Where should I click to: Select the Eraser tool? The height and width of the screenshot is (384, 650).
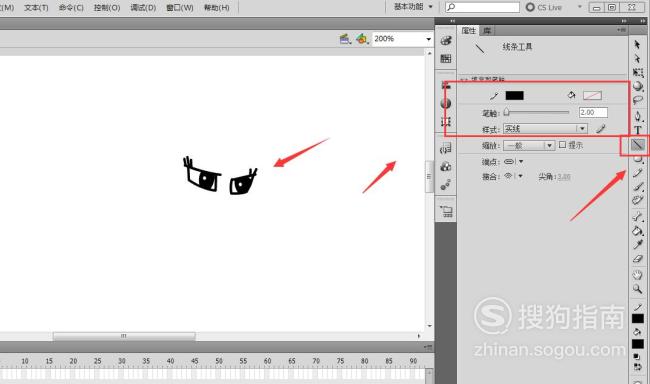[638, 260]
